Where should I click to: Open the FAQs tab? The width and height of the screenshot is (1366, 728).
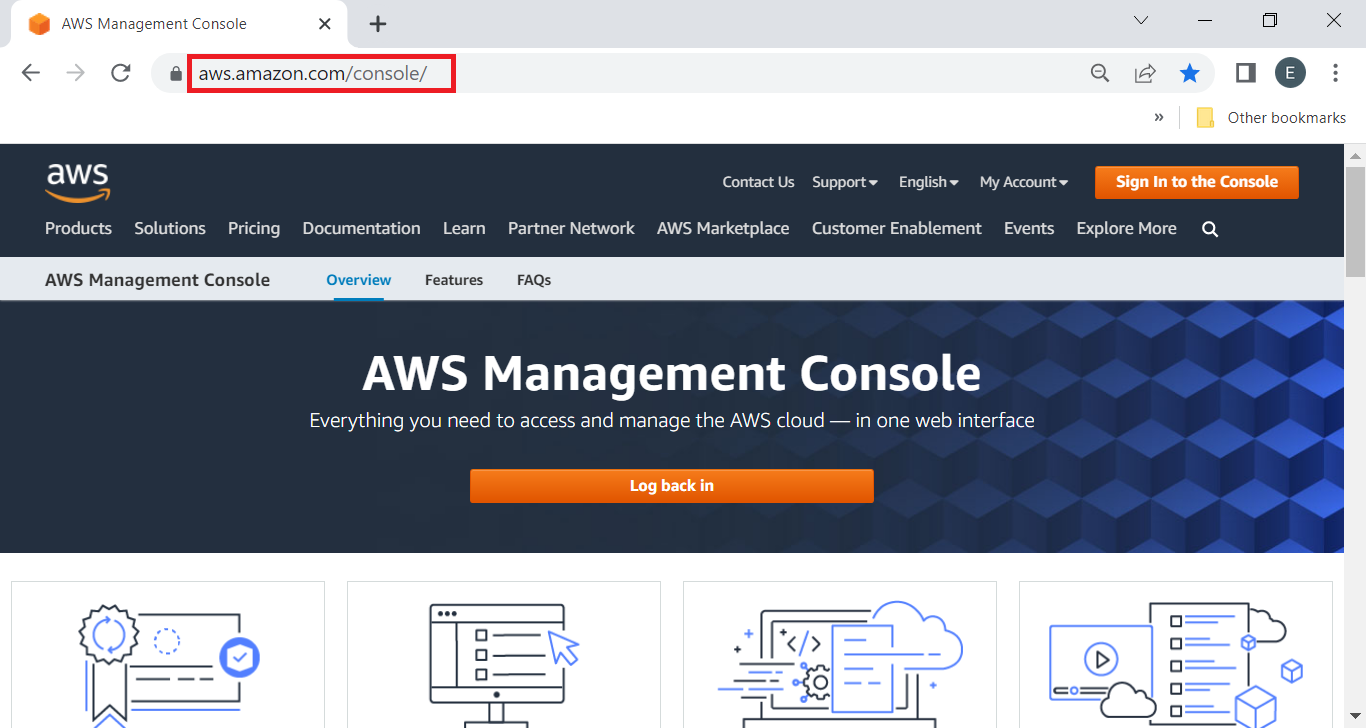tap(534, 280)
